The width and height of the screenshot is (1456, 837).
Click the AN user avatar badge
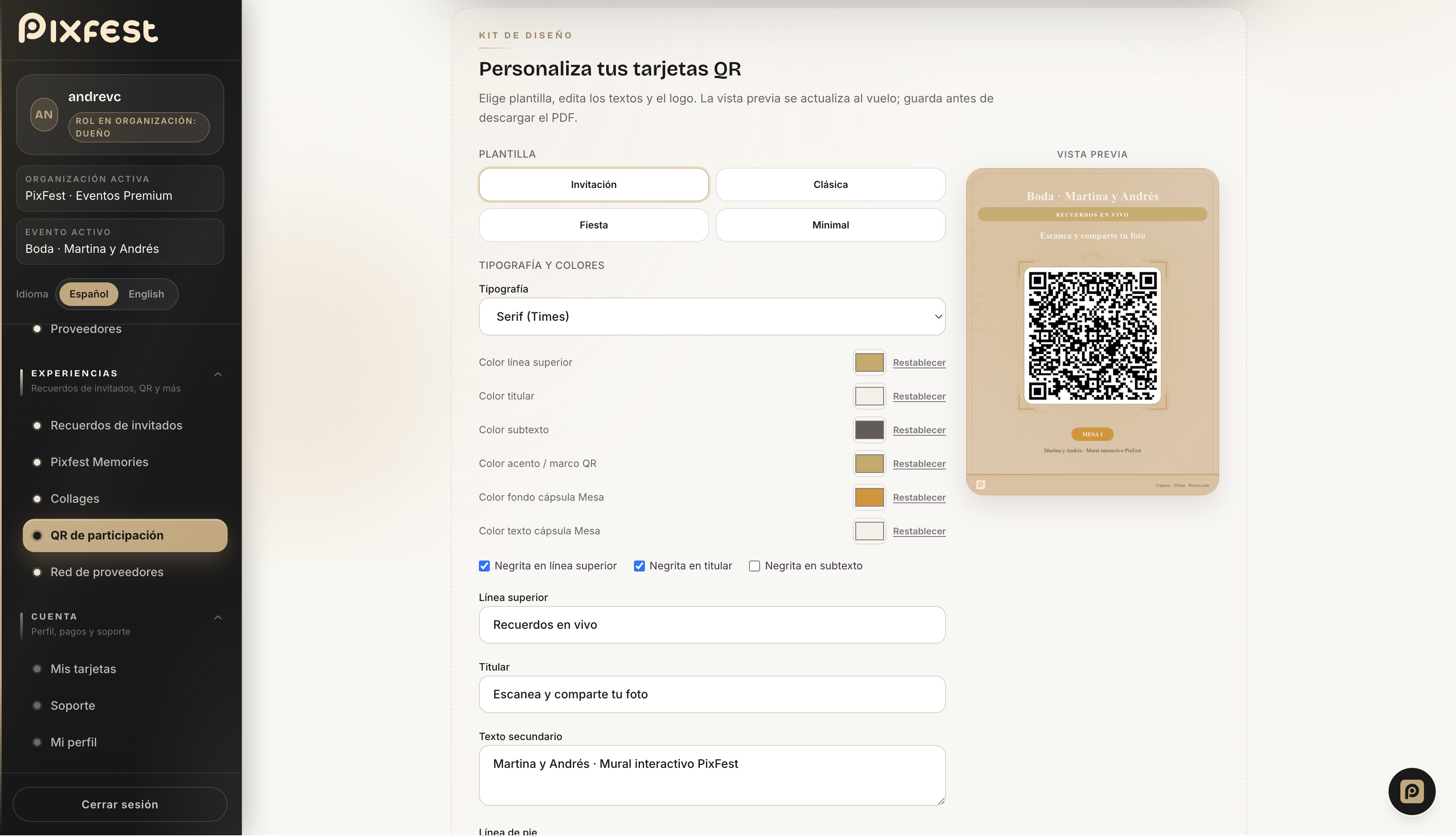(x=44, y=114)
